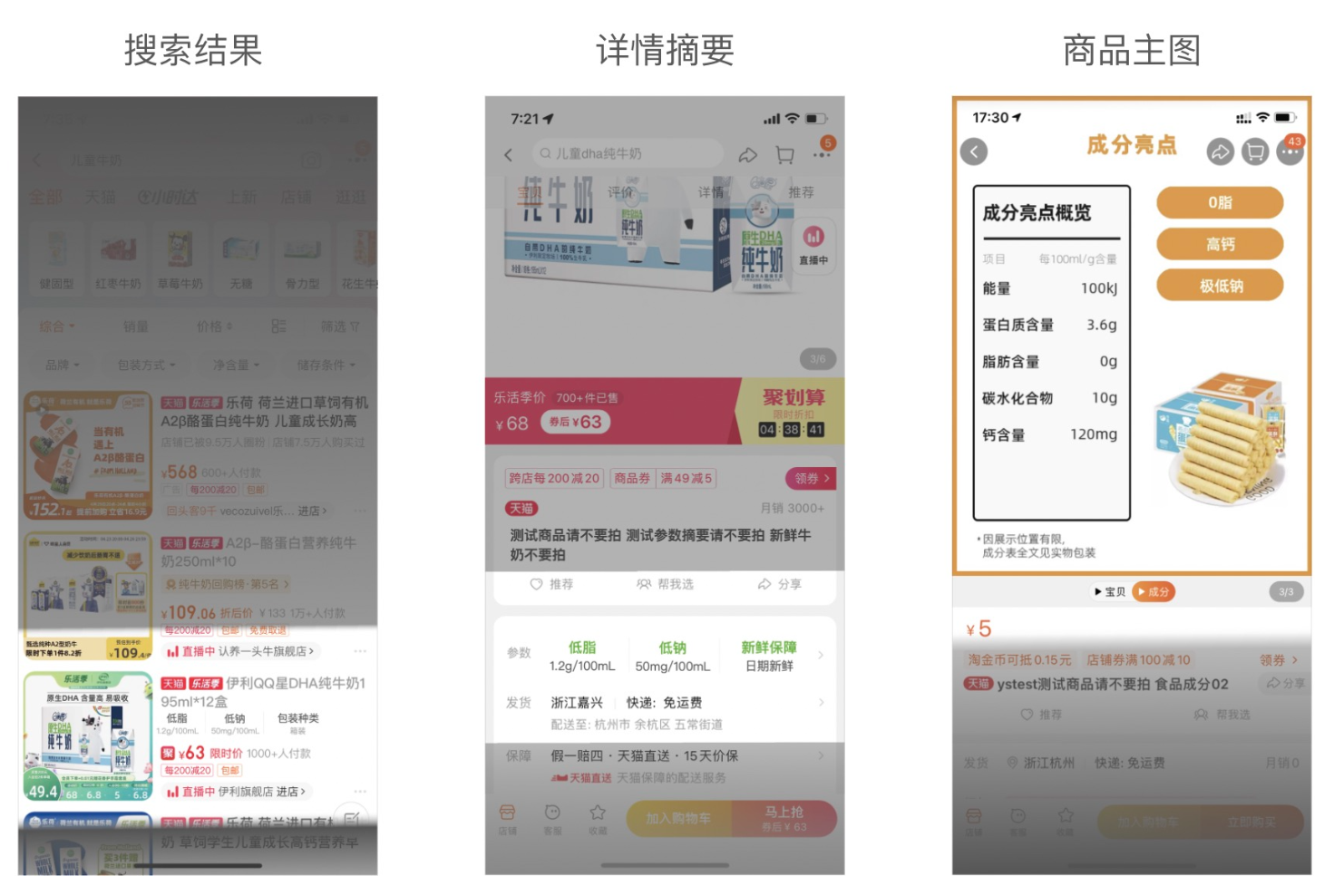This screenshot has width=1334, height=896.
Task: Tap the 收藏 star in 详情摘要 bottom bar
Action: click(x=598, y=818)
